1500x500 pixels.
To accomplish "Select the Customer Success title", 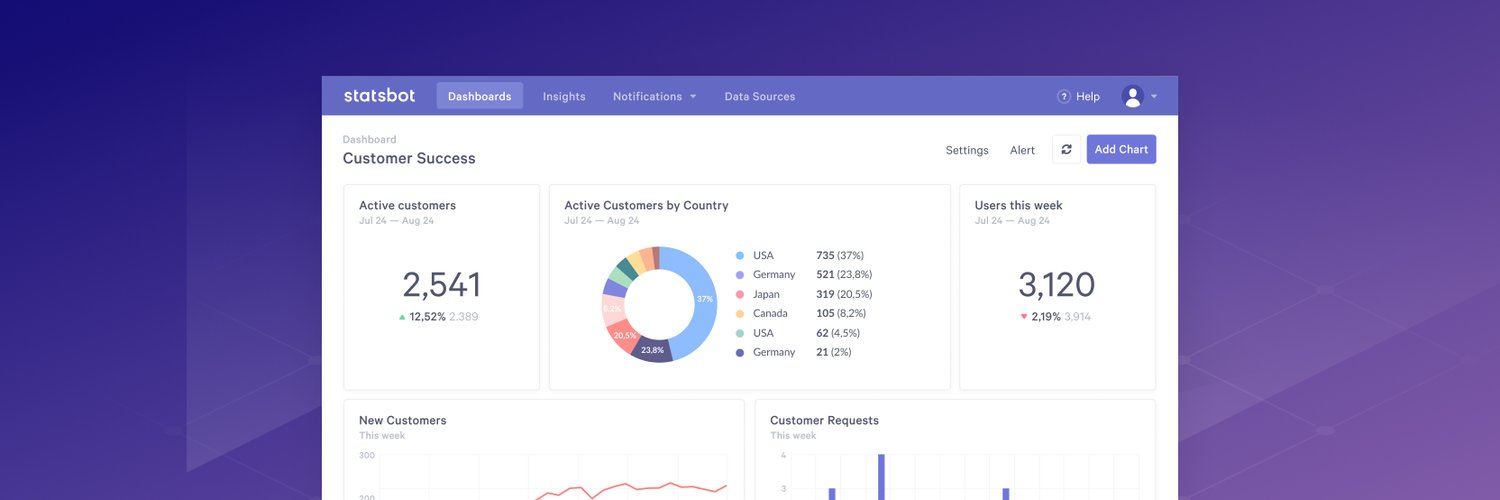I will click(409, 158).
